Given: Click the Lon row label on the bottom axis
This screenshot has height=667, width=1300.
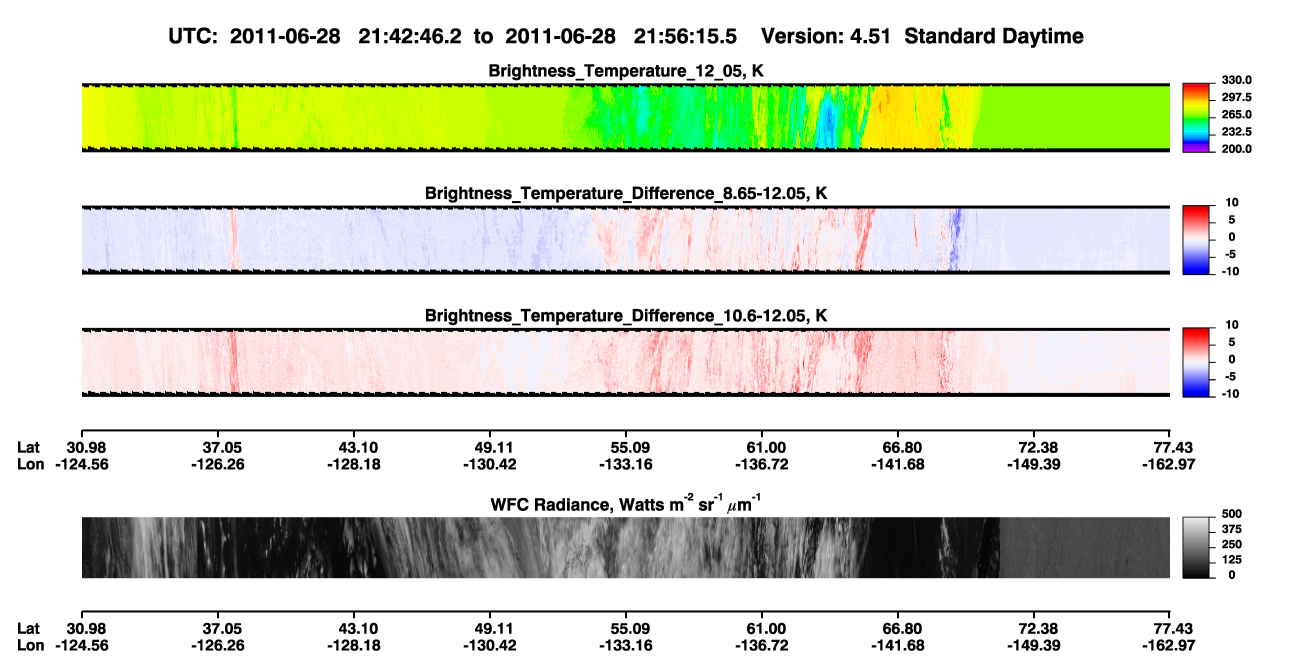Looking at the screenshot, I should [x=31, y=645].
